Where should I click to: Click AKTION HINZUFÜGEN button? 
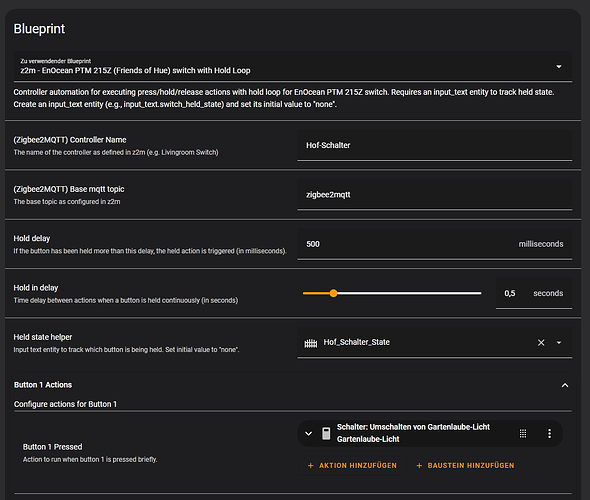point(352,465)
